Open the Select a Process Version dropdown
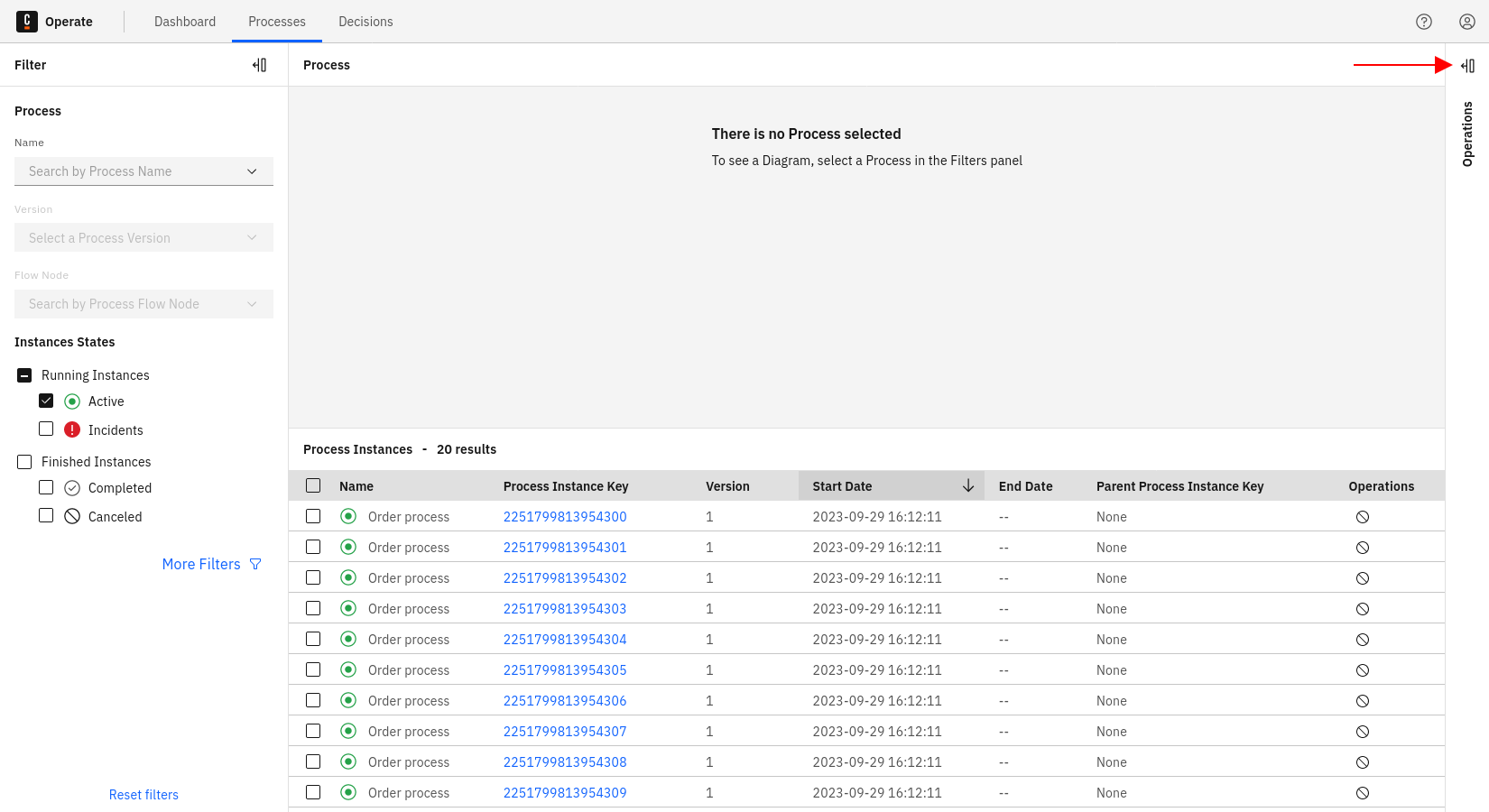The width and height of the screenshot is (1489, 812). coord(143,237)
